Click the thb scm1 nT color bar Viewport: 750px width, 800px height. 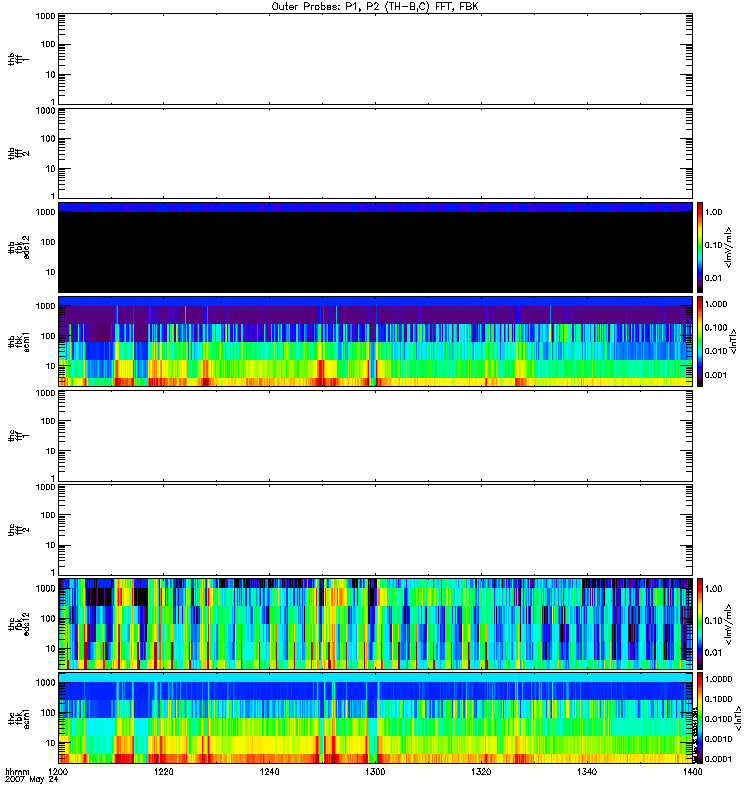click(701, 341)
